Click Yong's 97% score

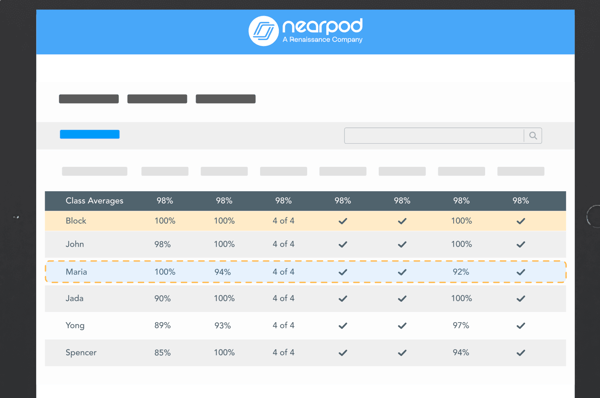coord(461,325)
